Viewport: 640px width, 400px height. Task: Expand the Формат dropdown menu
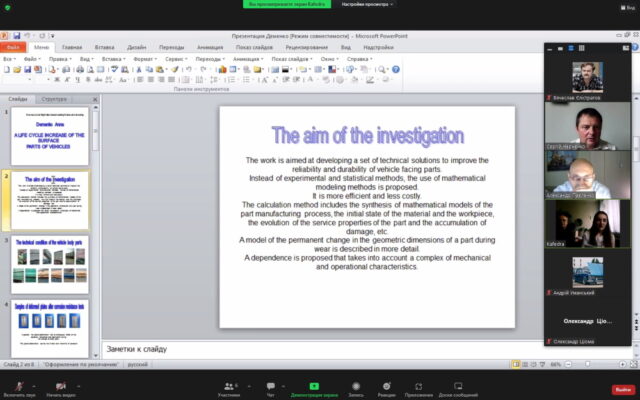[145, 59]
